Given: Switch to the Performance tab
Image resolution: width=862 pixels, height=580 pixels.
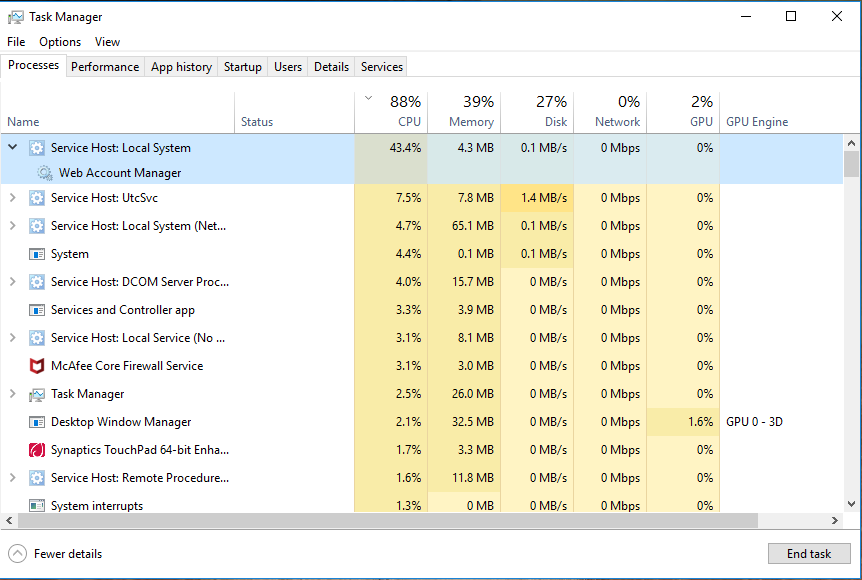Looking at the screenshot, I should (x=105, y=67).
